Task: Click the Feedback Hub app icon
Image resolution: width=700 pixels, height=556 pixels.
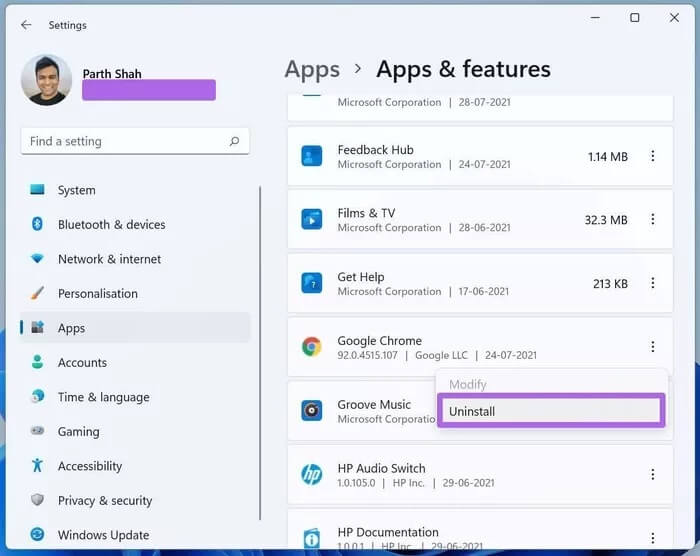Action: pyautogui.click(x=312, y=156)
